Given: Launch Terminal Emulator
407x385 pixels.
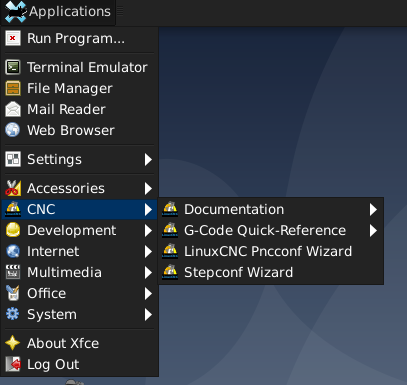Looking at the screenshot, I should point(80,67).
